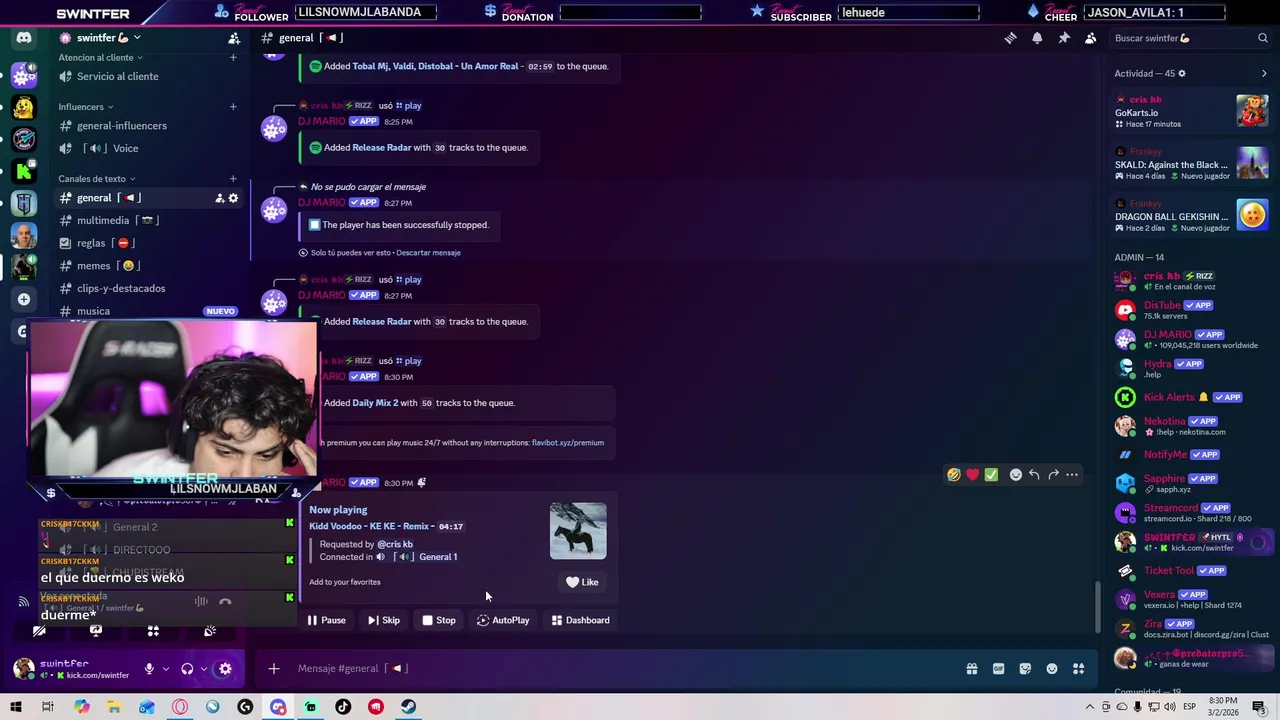Pause the currently playing track
The image size is (1280, 720).
click(327, 620)
